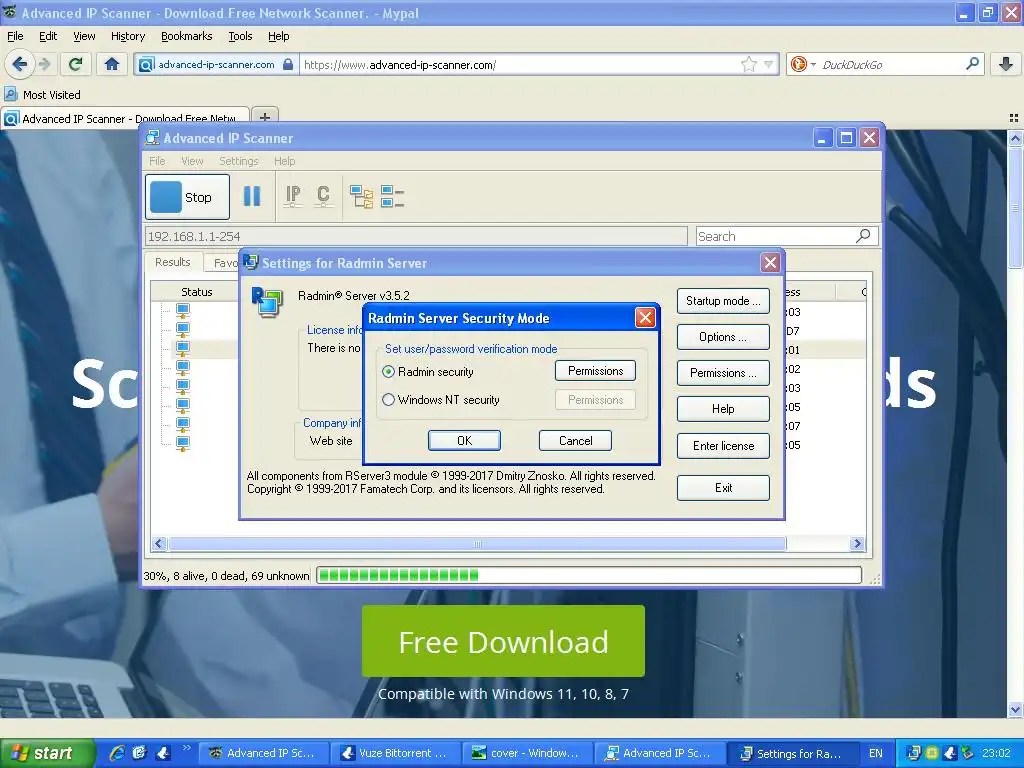Select the last computer icon in results
The width and height of the screenshot is (1024, 768).
click(183, 443)
